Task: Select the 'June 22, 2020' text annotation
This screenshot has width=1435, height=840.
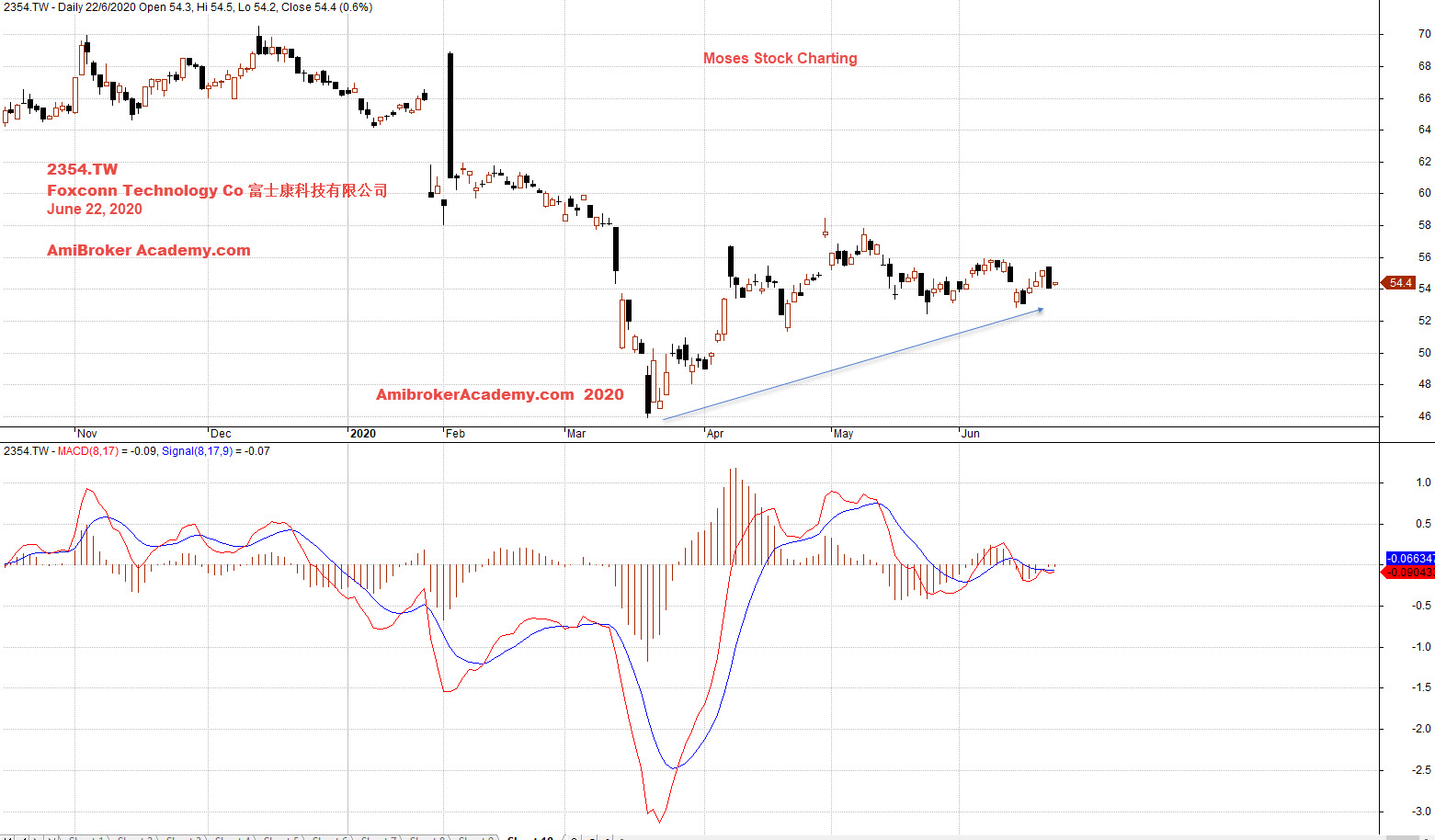Action: [95, 209]
